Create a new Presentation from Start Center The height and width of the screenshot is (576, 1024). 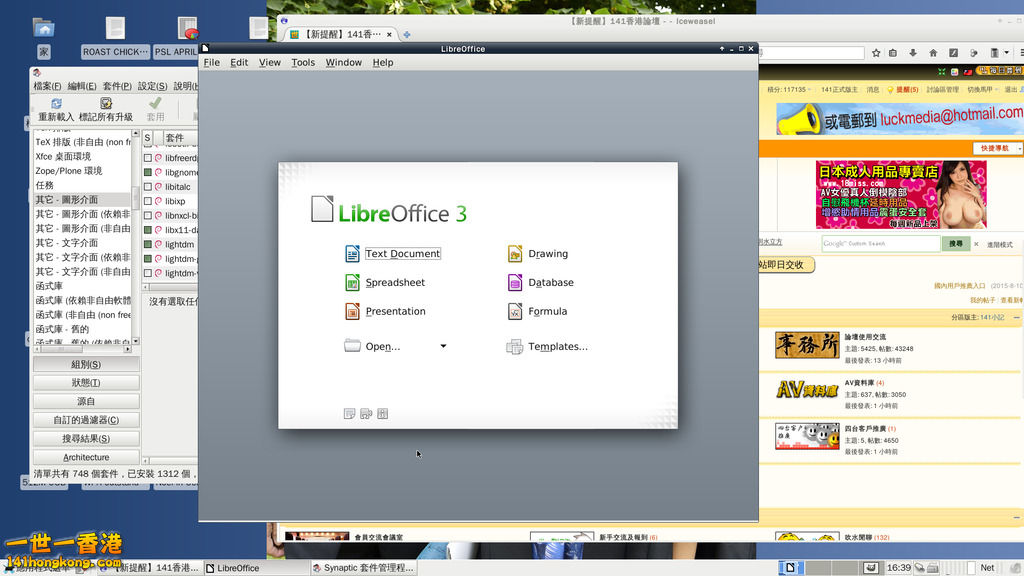click(385, 311)
